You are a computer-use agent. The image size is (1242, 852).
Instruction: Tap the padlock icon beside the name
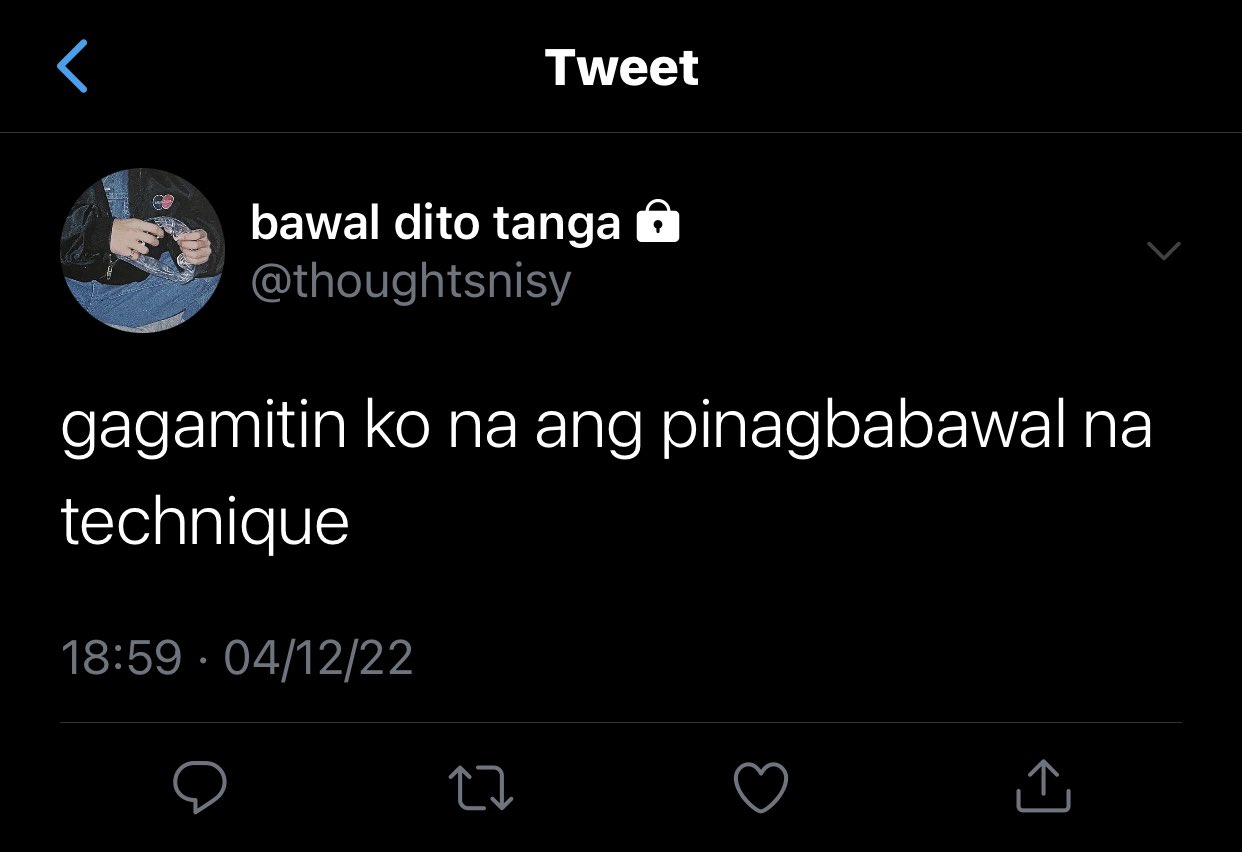[658, 222]
